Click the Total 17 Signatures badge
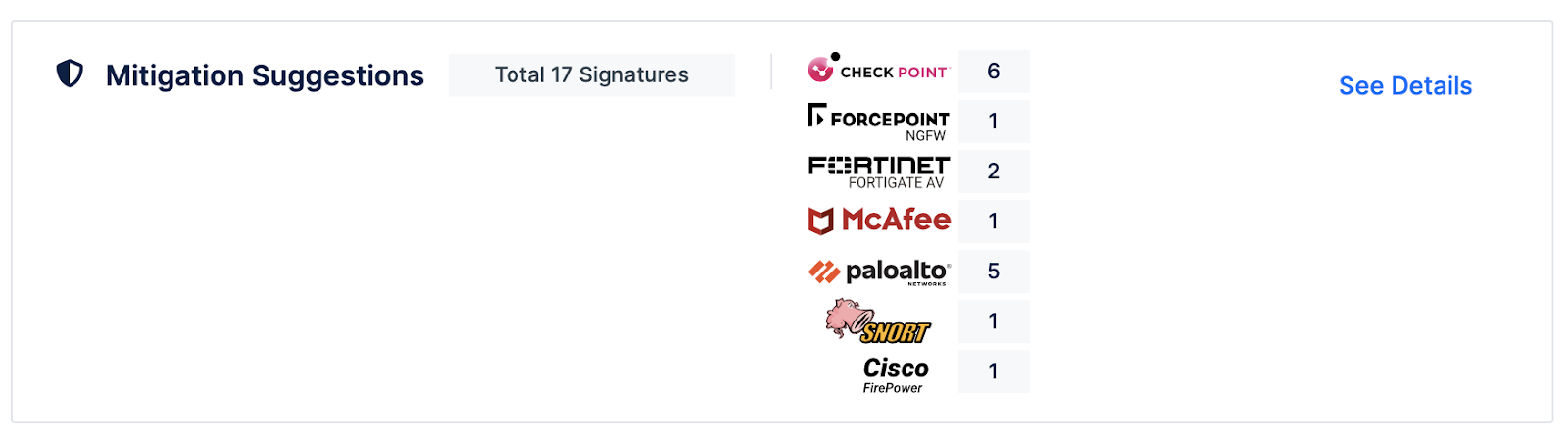 coord(591,74)
